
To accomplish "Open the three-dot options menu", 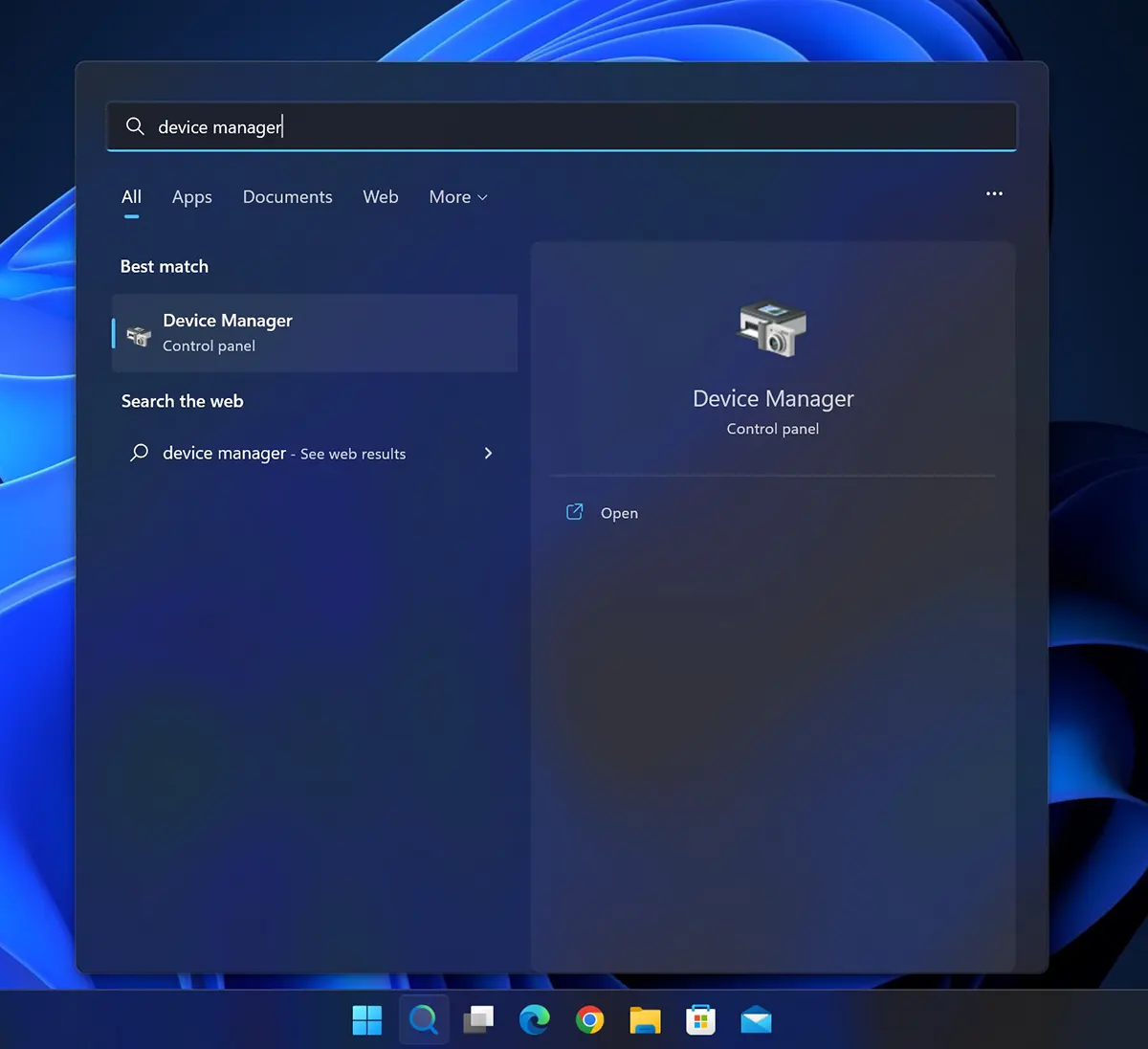I will point(995,193).
